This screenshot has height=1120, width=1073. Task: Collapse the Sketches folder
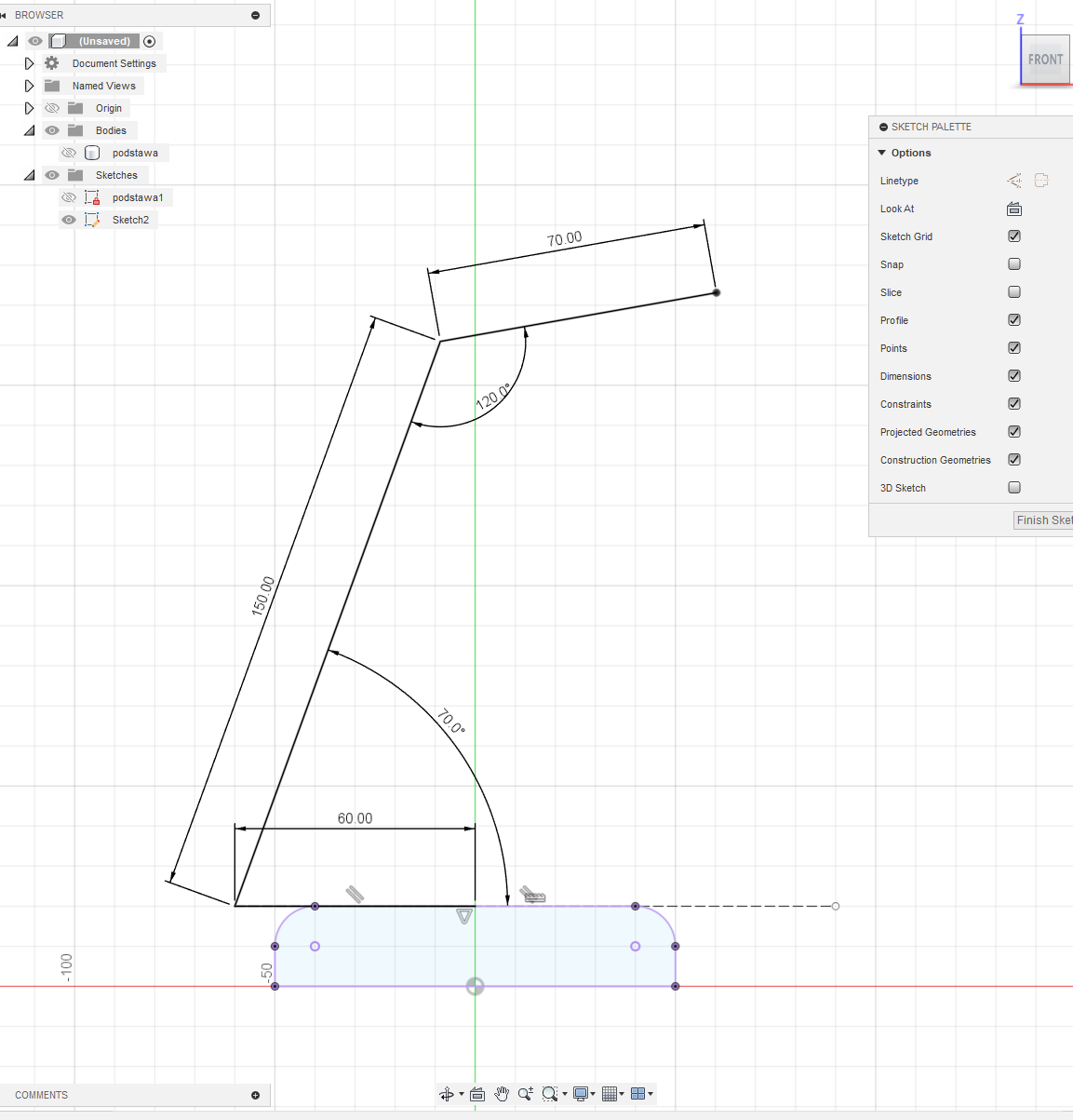(29, 175)
